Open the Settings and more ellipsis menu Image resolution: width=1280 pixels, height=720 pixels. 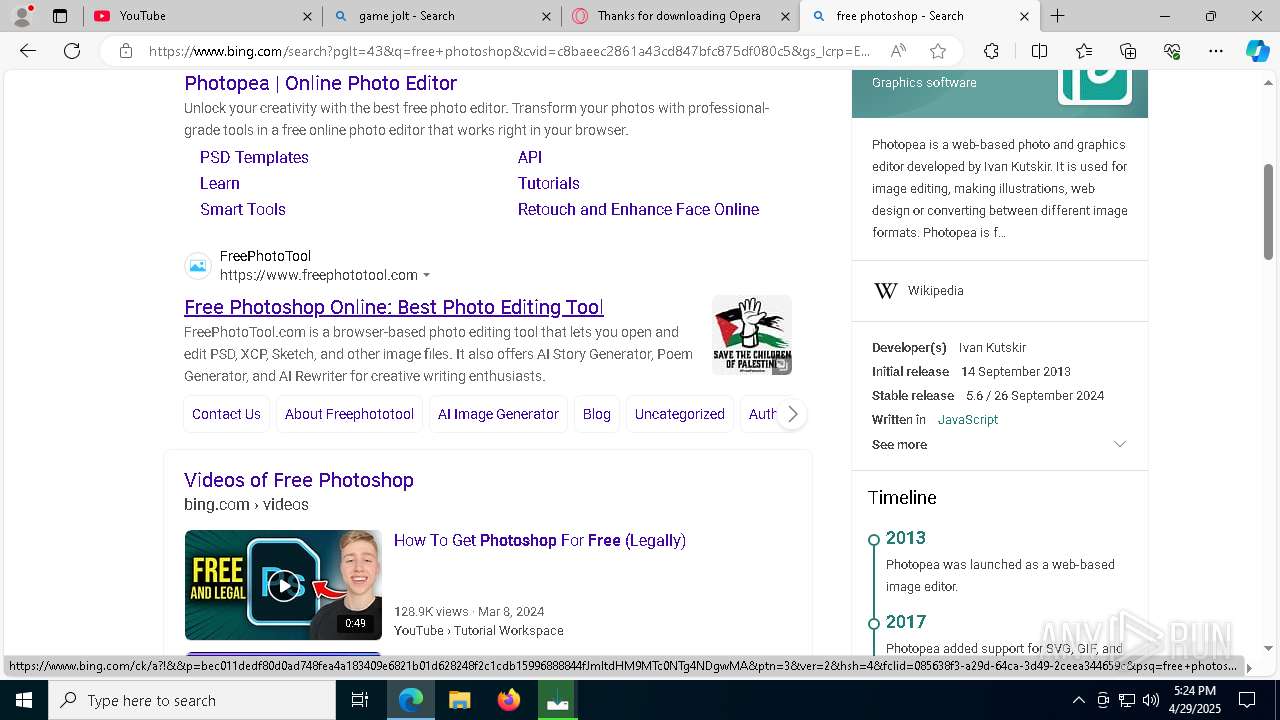[1216, 51]
